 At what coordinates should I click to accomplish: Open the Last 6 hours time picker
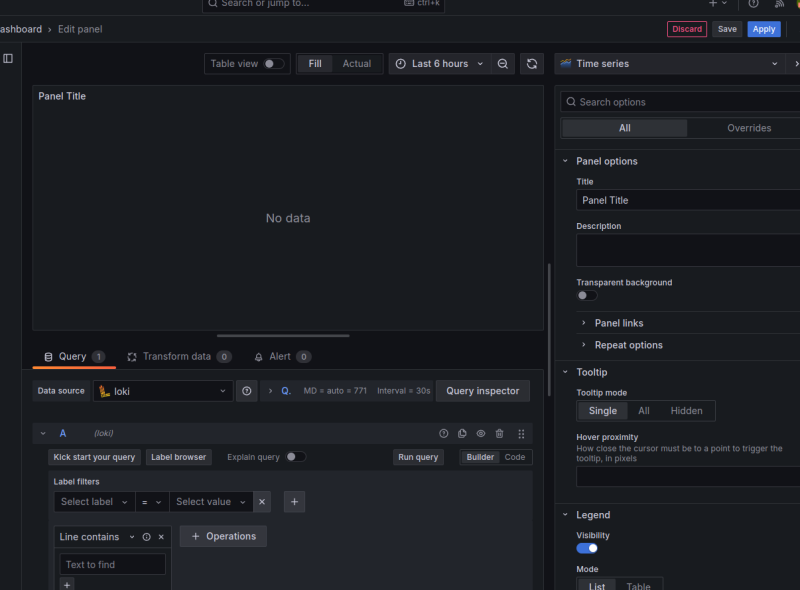439,64
